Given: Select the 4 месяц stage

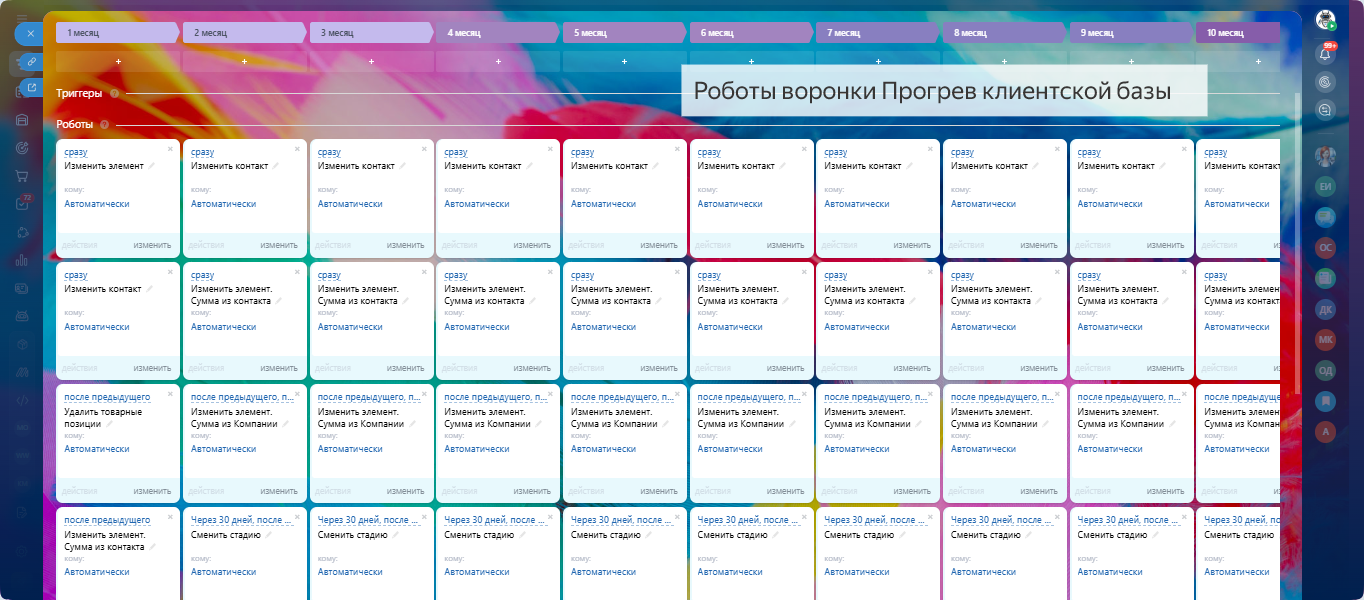Looking at the screenshot, I should [498, 33].
